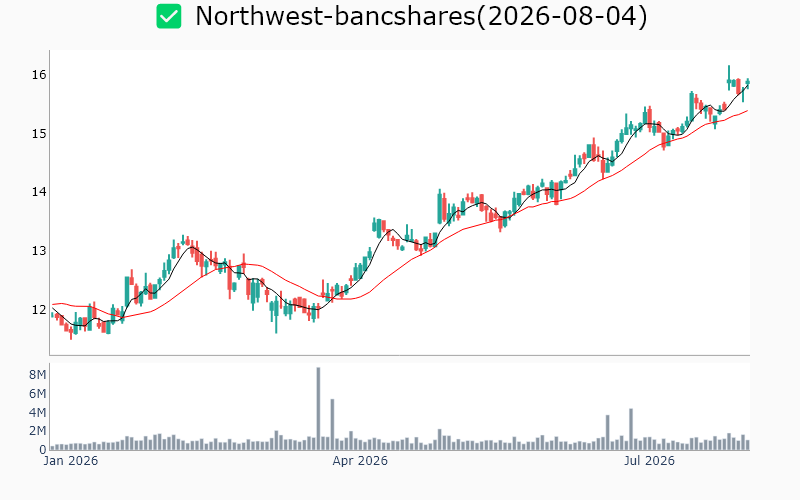Click the Jul 2026 x-axis label
The height and width of the screenshot is (500, 800).
point(649,461)
